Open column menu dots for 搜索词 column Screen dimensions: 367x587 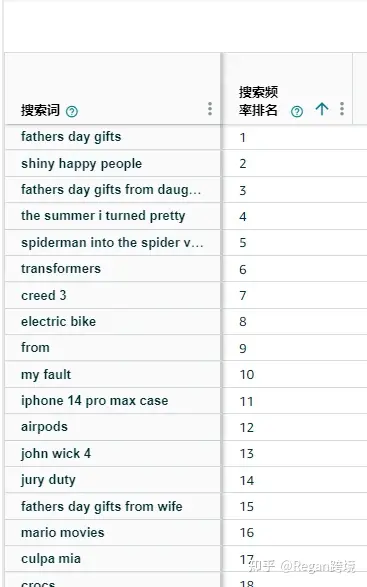[x=210, y=109]
